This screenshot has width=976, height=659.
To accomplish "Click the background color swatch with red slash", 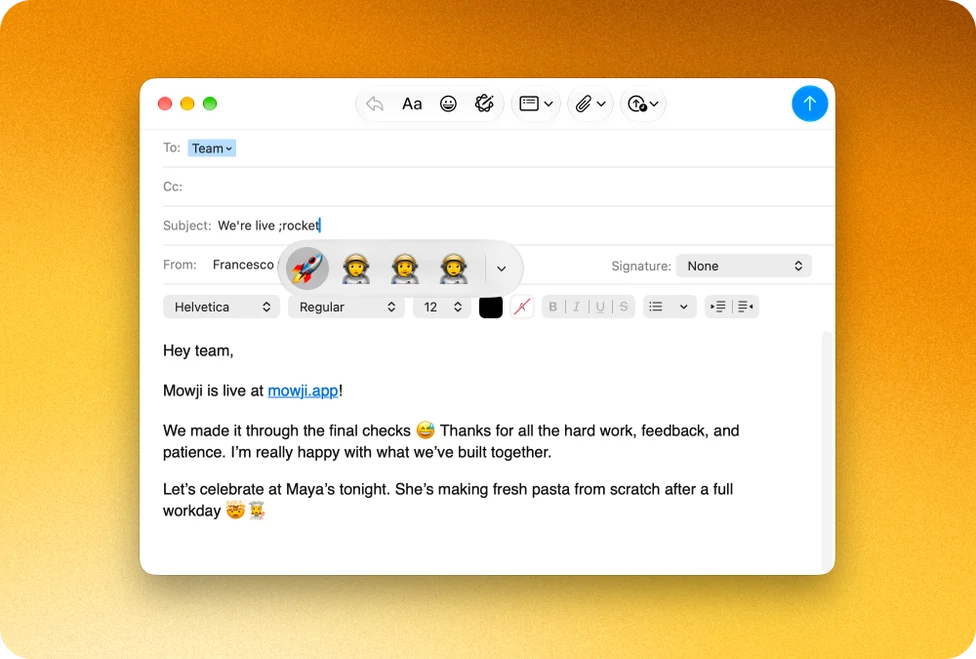I will pyautogui.click(x=522, y=307).
